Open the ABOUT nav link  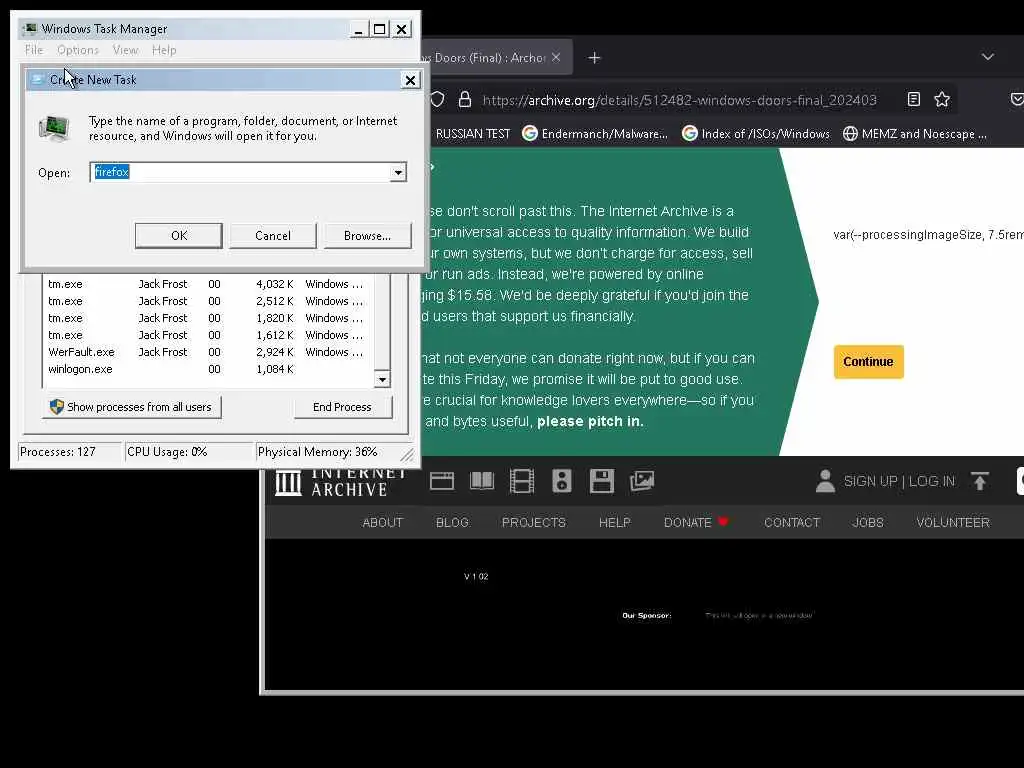click(383, 522)
